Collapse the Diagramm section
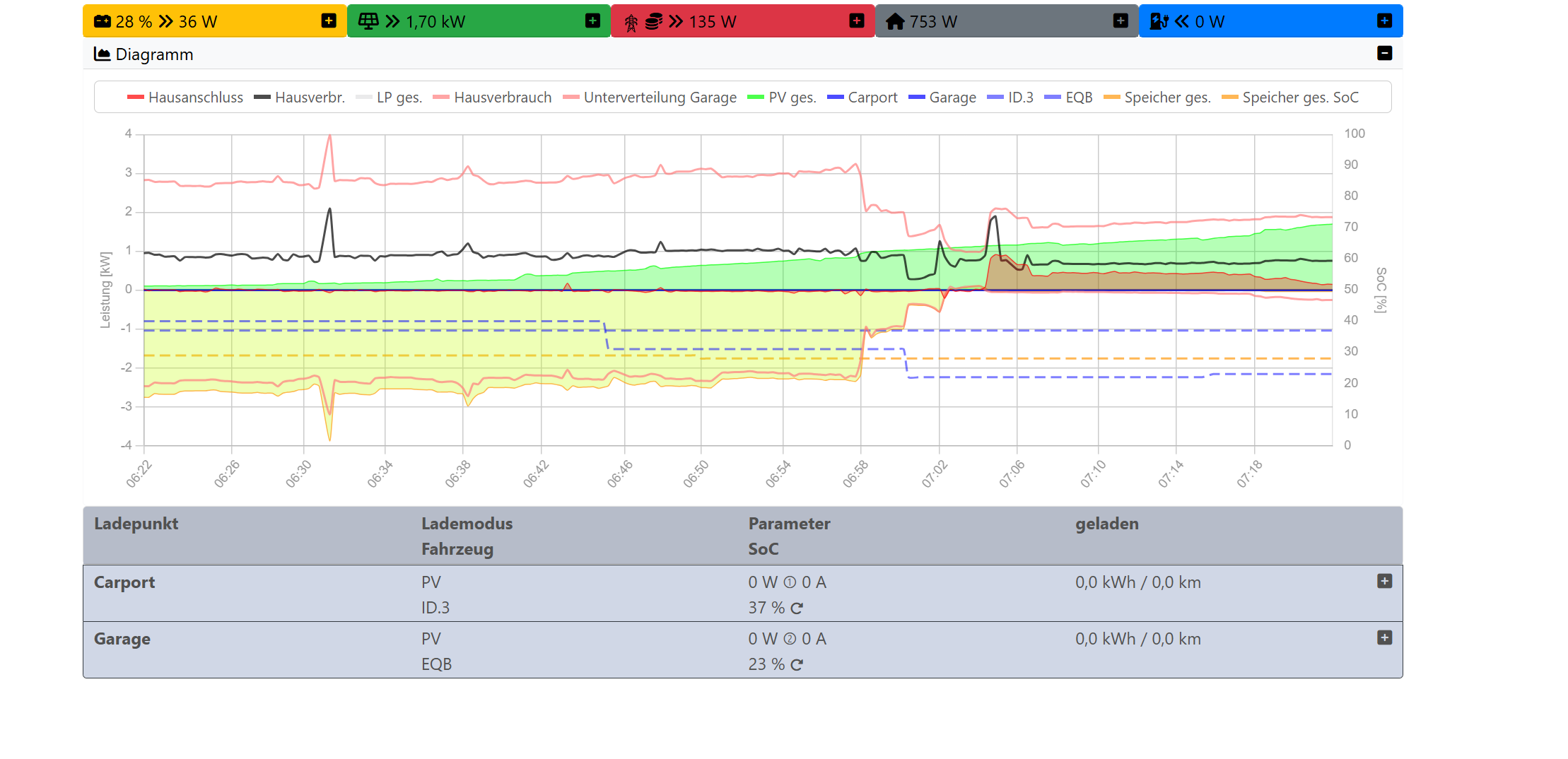 [x=1384, y=53]
